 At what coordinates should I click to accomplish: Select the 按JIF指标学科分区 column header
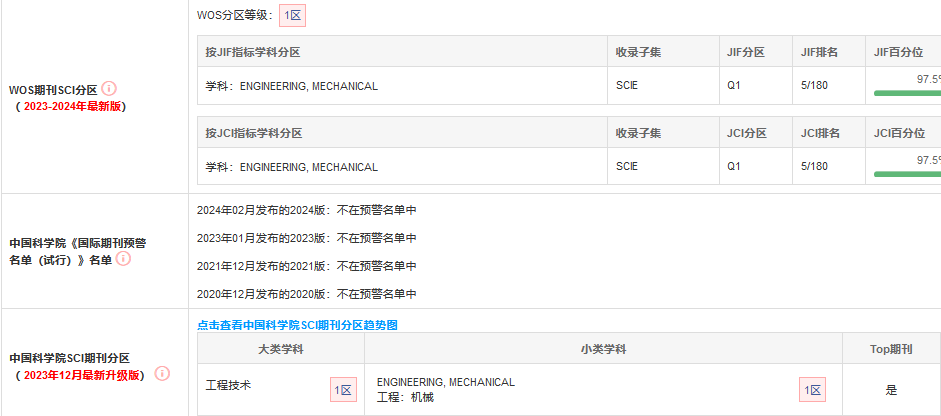point(254,52)
